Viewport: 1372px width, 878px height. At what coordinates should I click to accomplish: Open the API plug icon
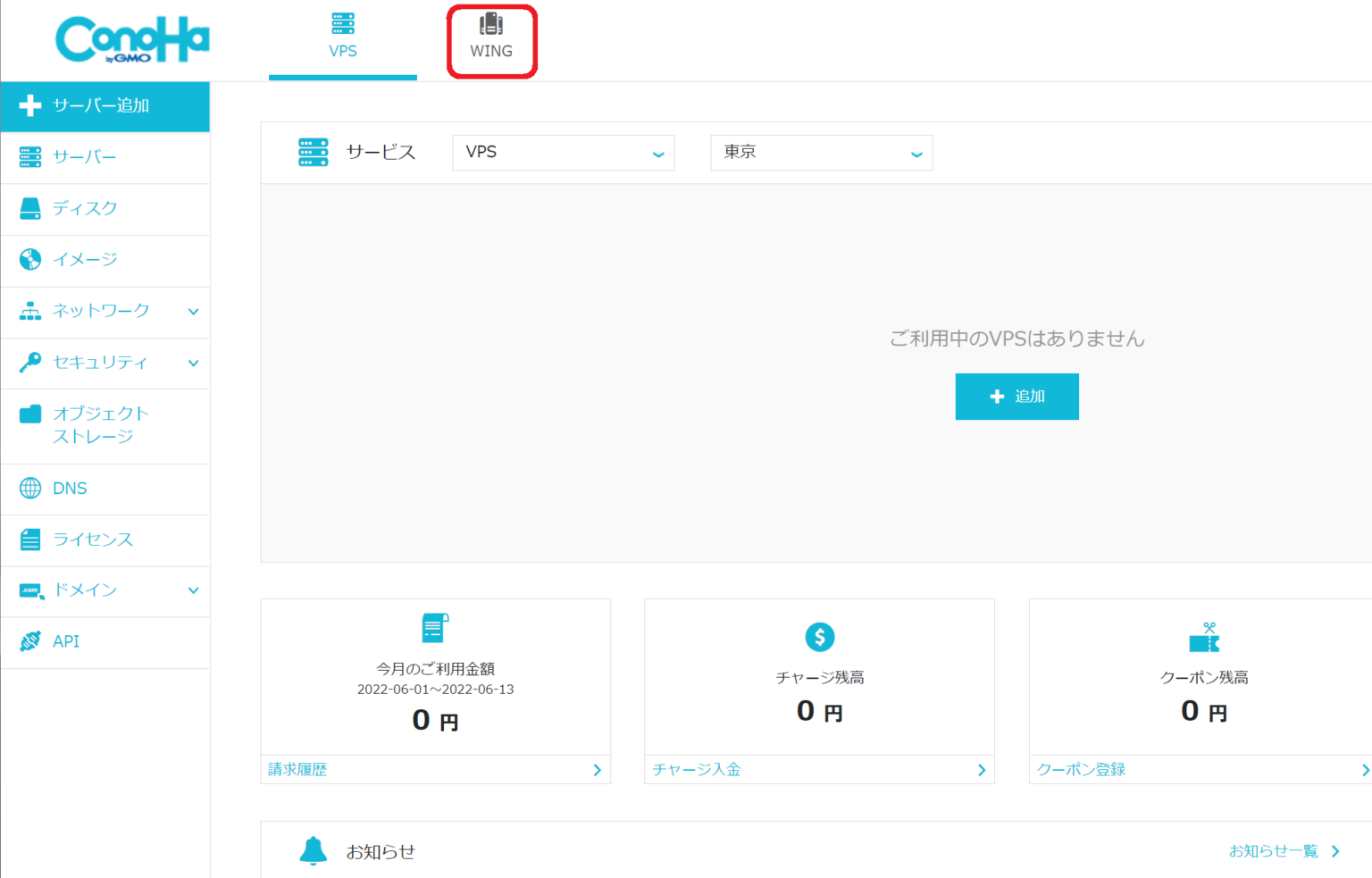[30, 640]
